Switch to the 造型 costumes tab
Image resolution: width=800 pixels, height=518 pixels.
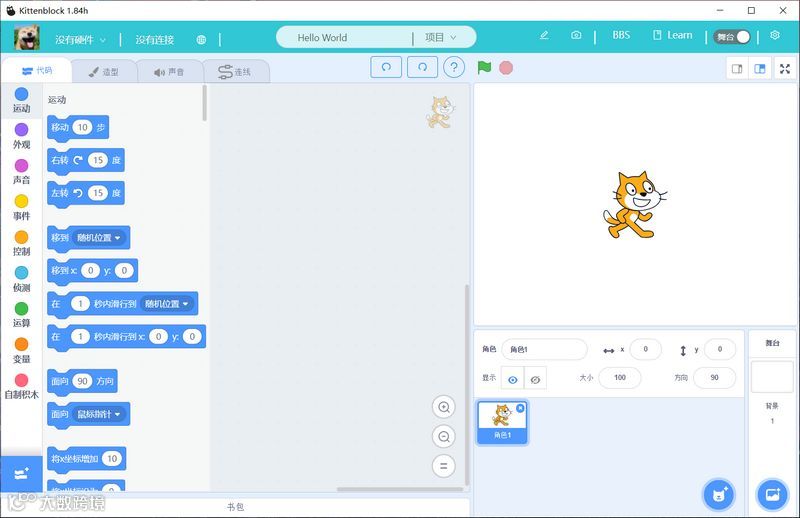click(x=104, y=72)
